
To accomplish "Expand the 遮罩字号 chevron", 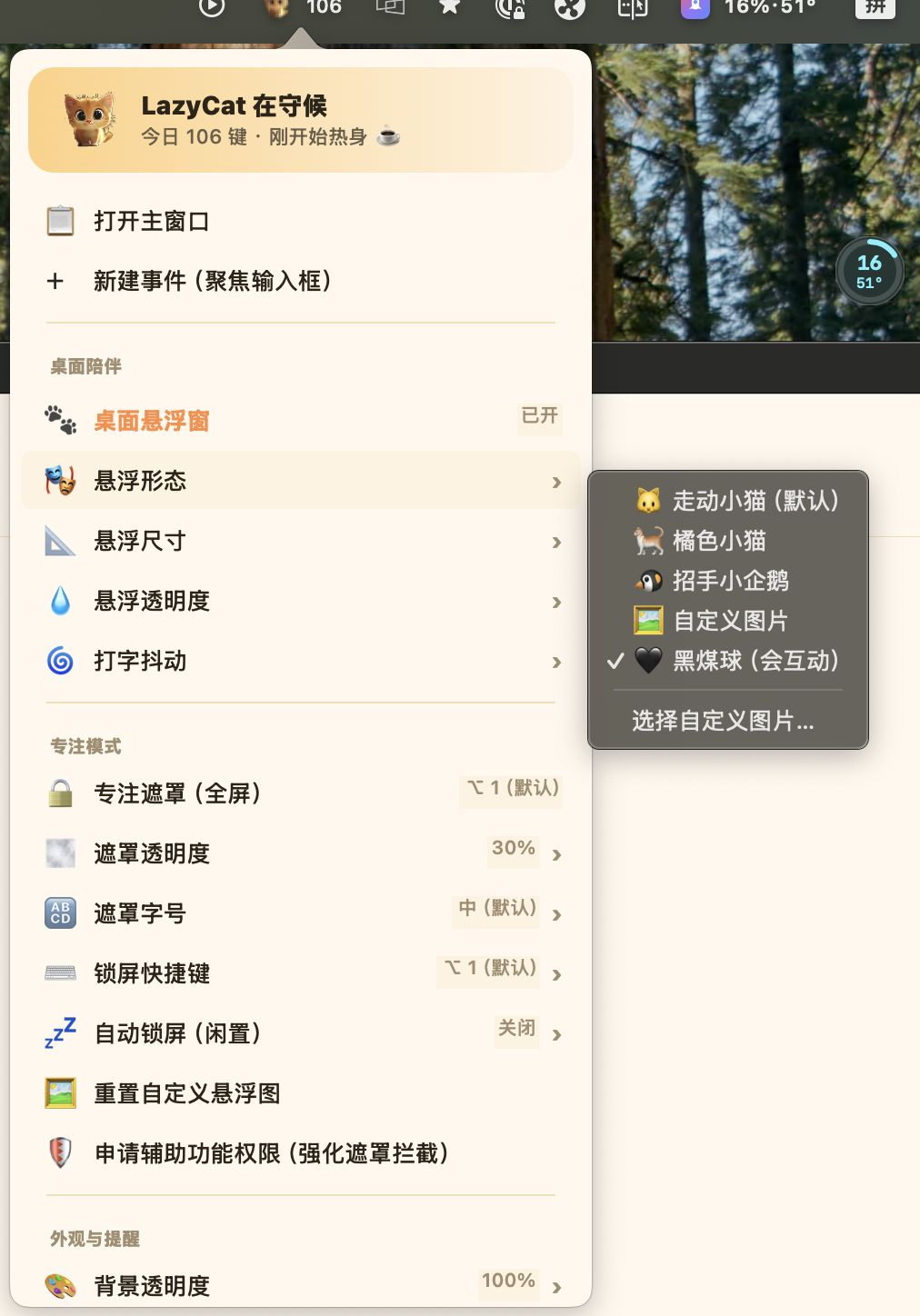I will point(557,915).
